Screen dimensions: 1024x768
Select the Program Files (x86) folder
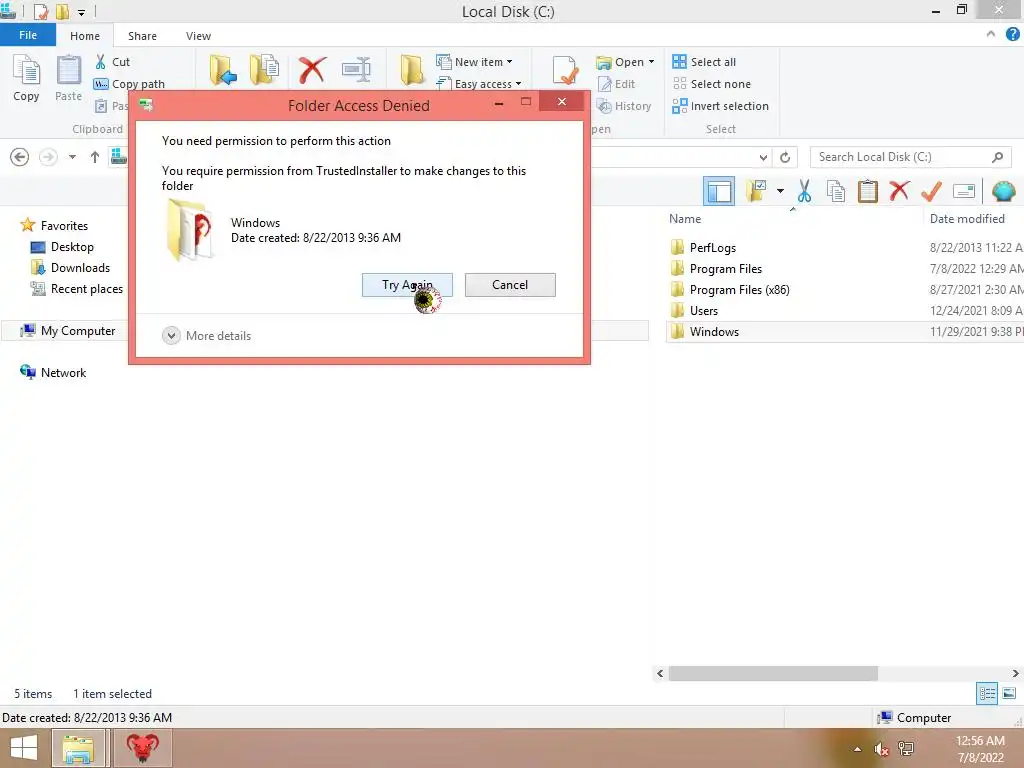coord(729,289)
